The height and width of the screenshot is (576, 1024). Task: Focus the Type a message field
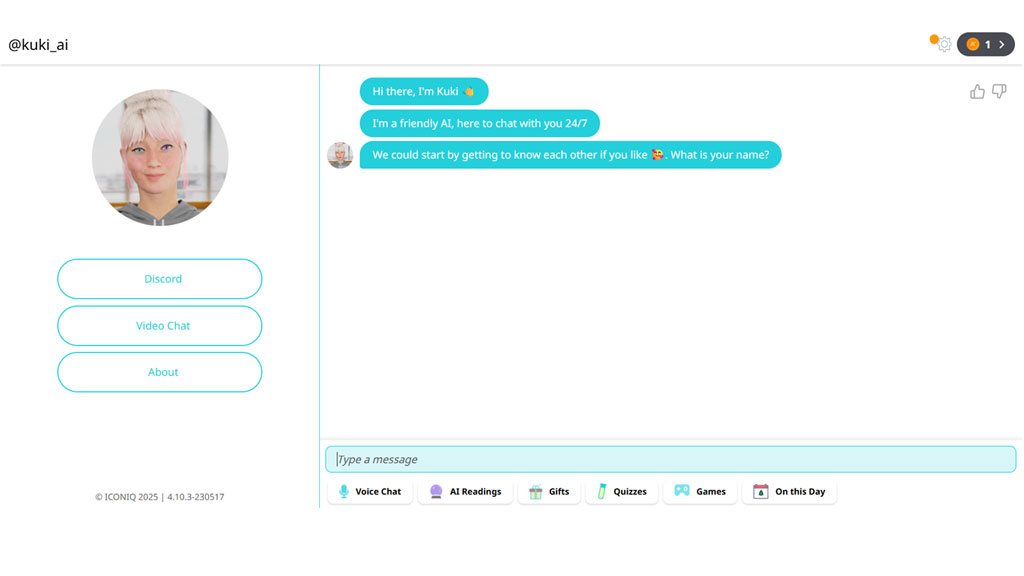pyautogui.click(x=671, y=459)
